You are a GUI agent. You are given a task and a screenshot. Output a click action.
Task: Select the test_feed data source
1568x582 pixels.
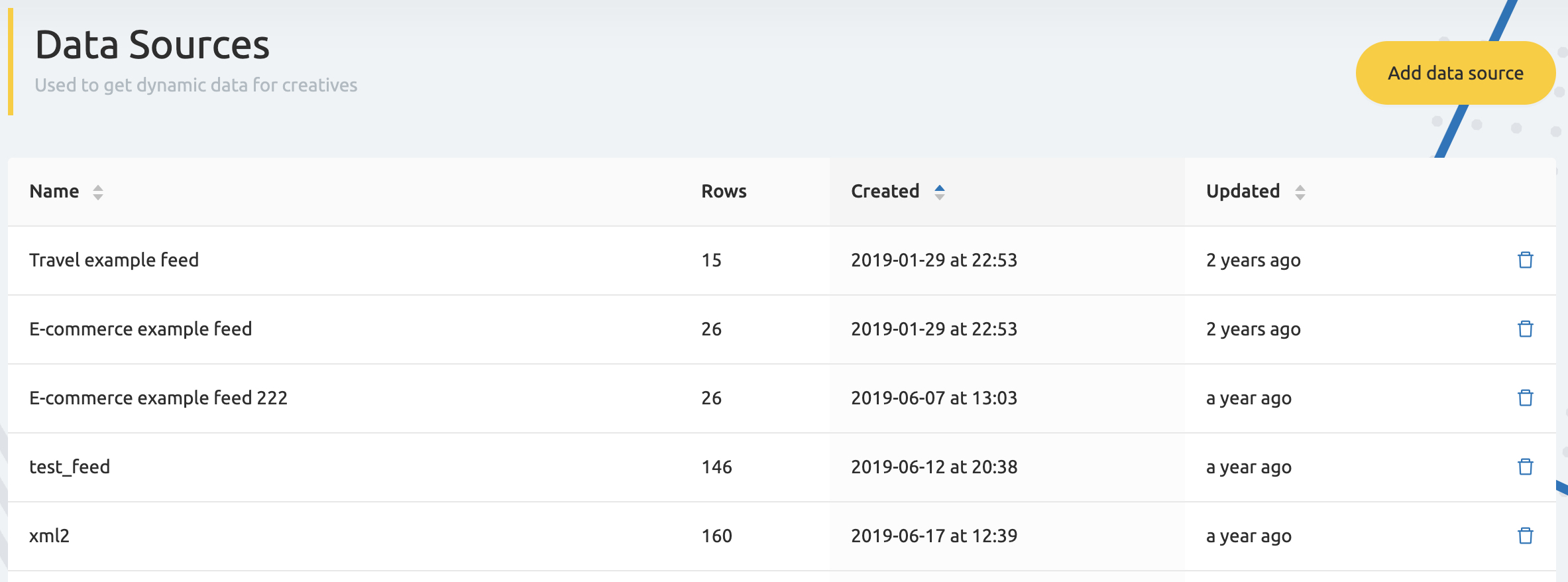click(x=70, y=467)
